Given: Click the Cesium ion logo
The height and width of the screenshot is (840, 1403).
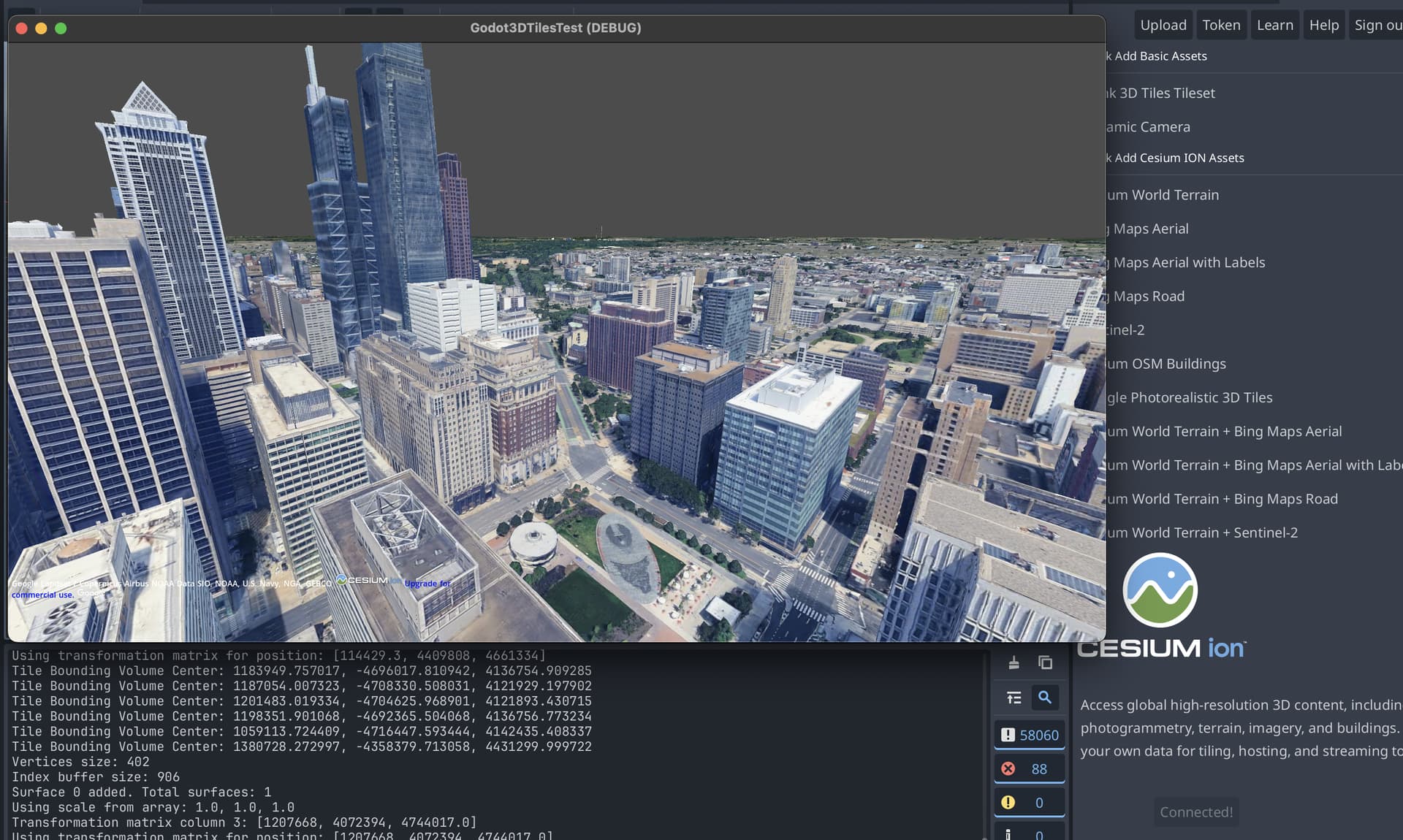Looking at the screenshot, I should click(1160, 606).
